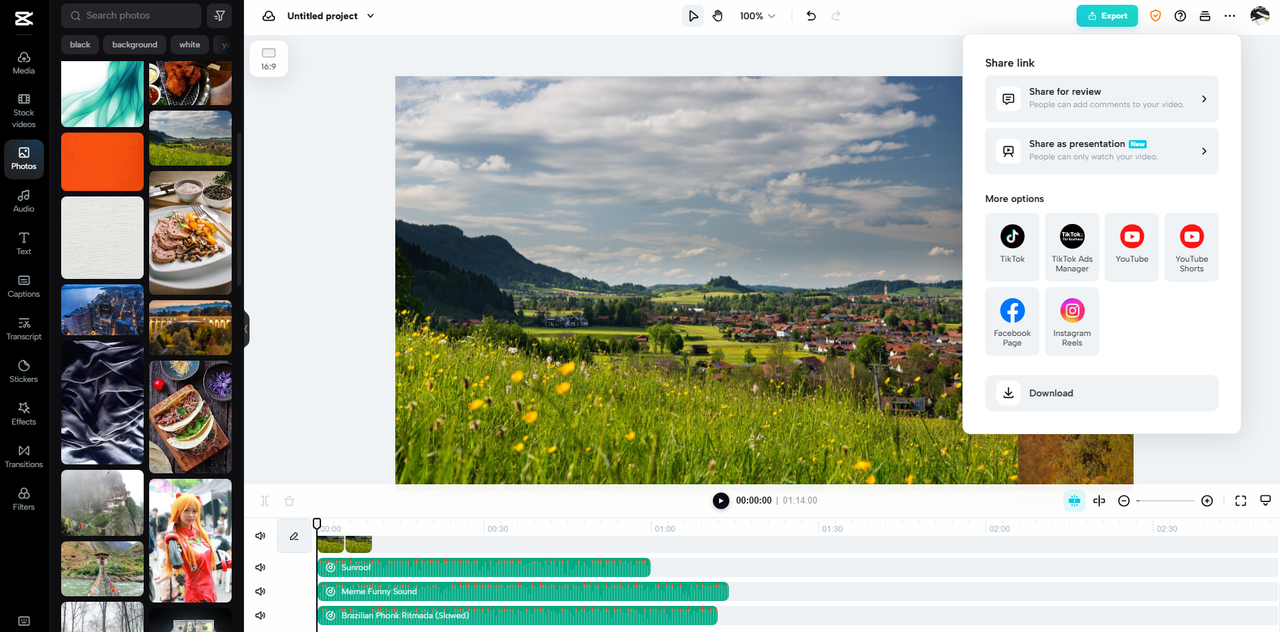Click the keyboard shortcuts icon
1280x632 pixels.
pyautogui.click(x=24, y=621)
